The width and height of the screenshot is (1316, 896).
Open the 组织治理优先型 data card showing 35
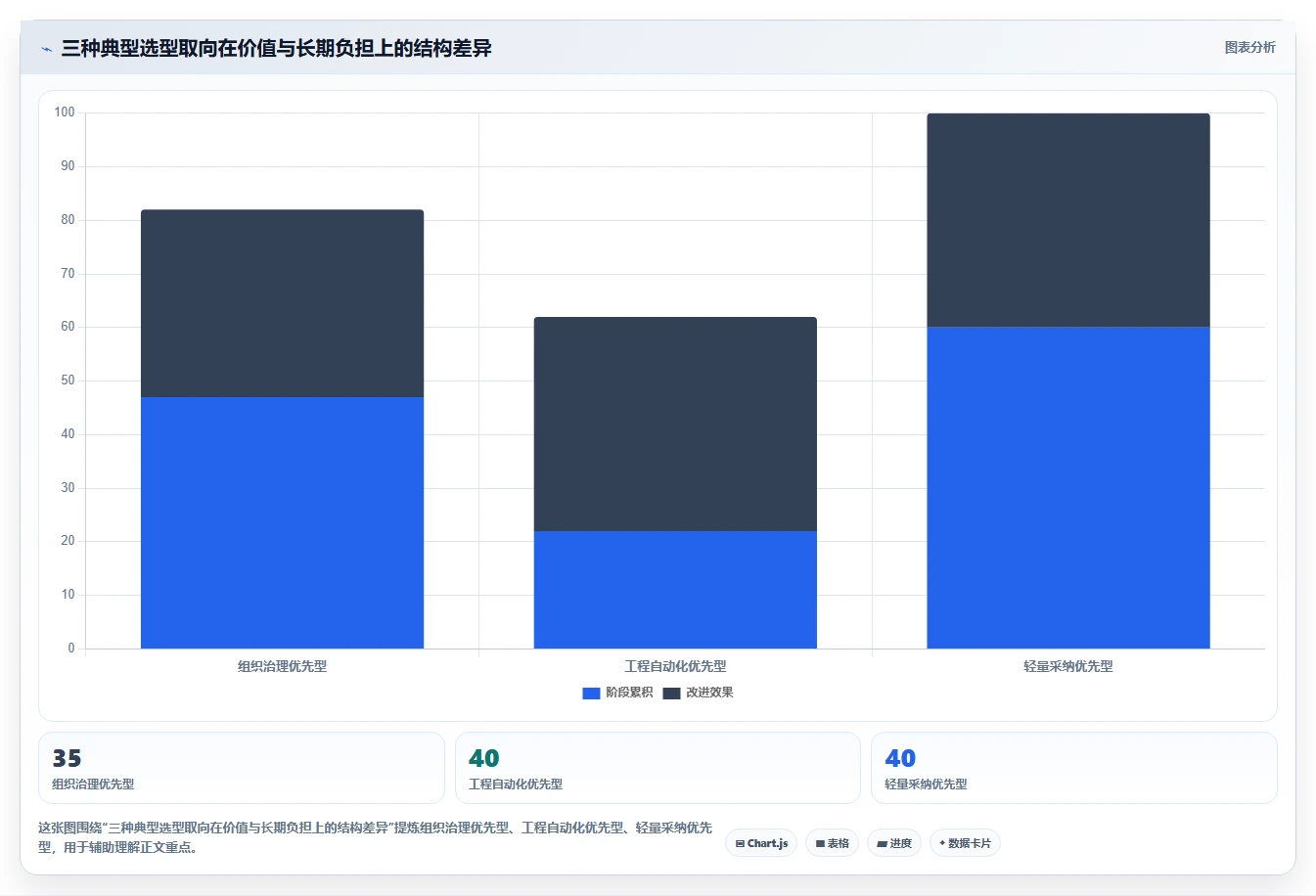click(x=242, y=768)
